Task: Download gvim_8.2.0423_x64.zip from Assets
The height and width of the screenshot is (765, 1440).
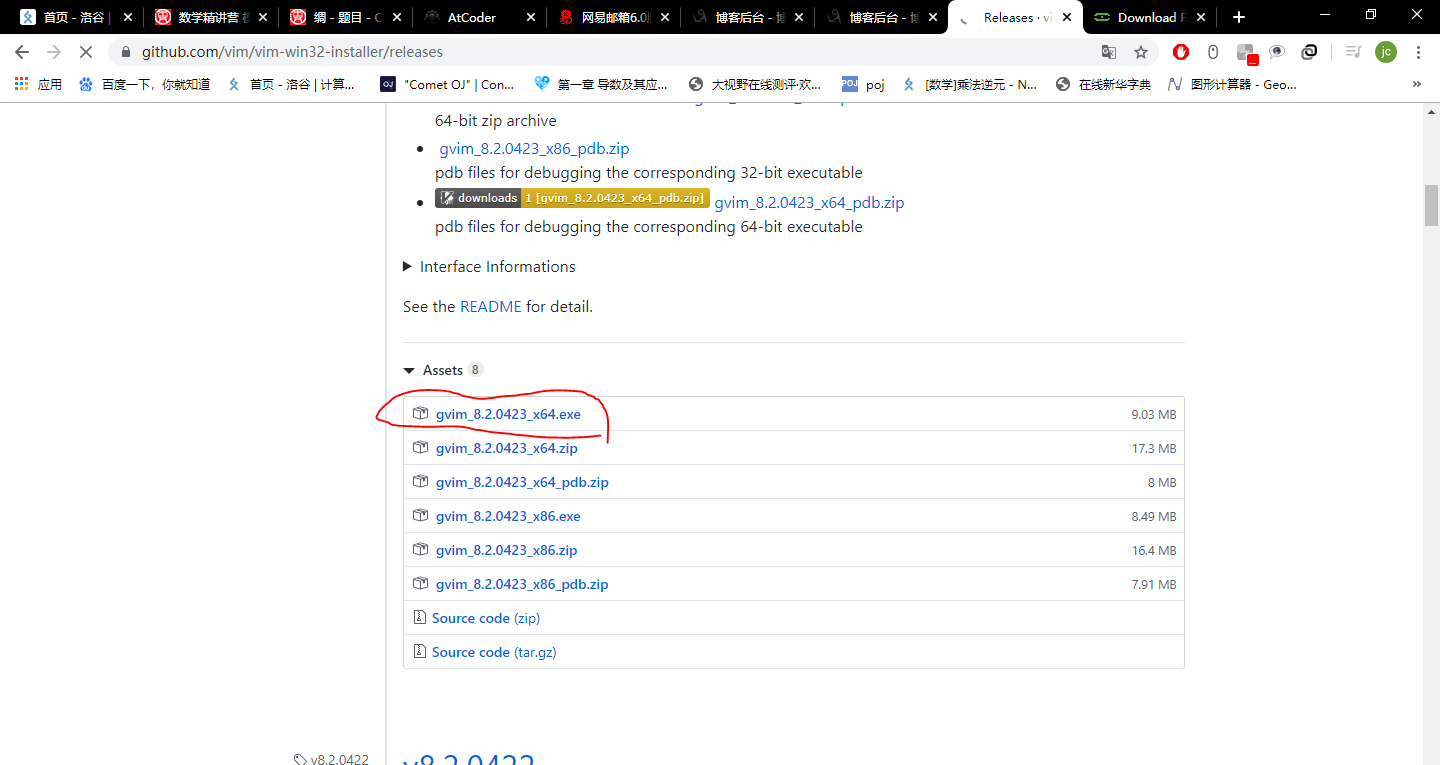Action: (507, 448)
